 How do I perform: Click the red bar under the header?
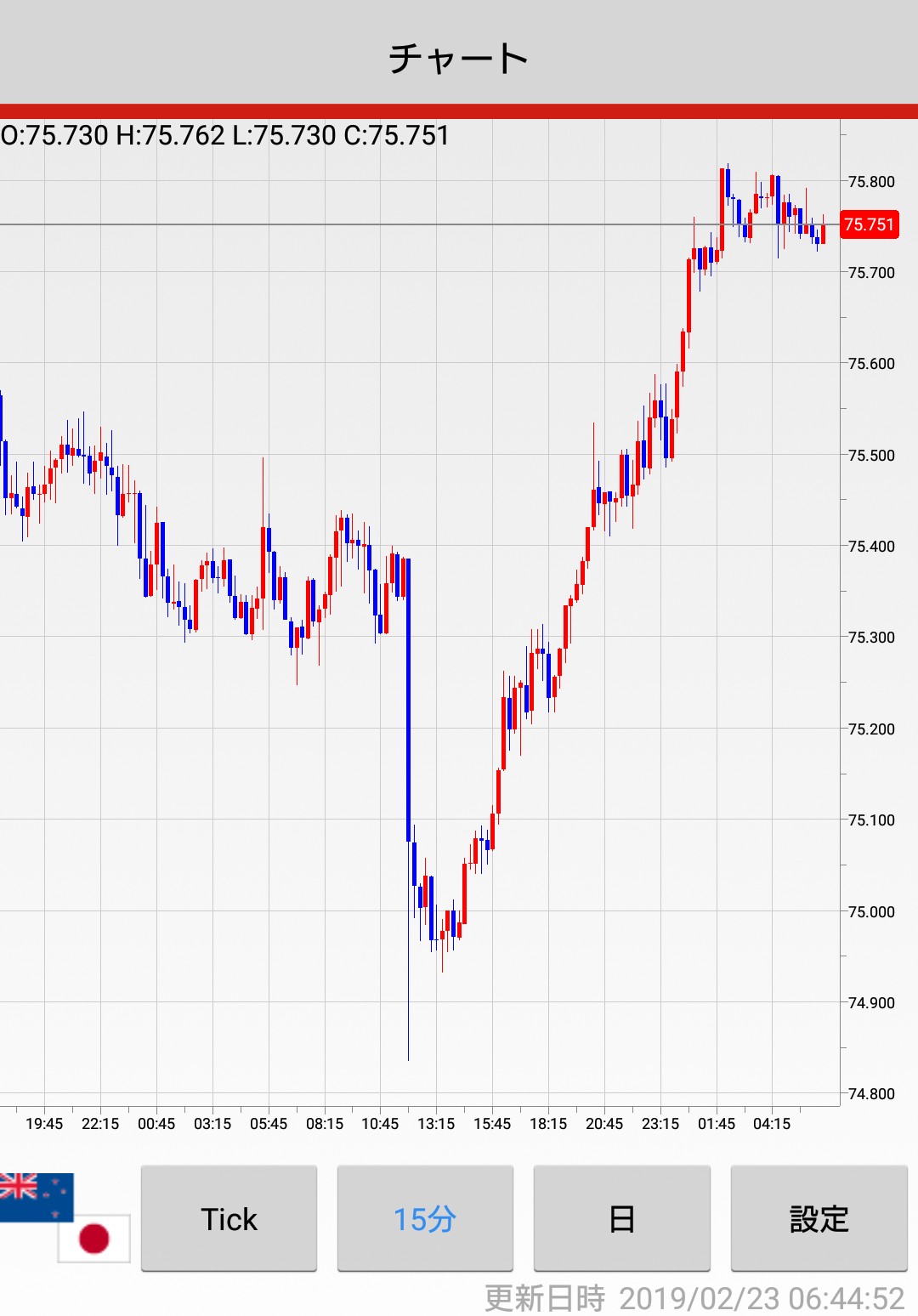(x=459, y=111)
